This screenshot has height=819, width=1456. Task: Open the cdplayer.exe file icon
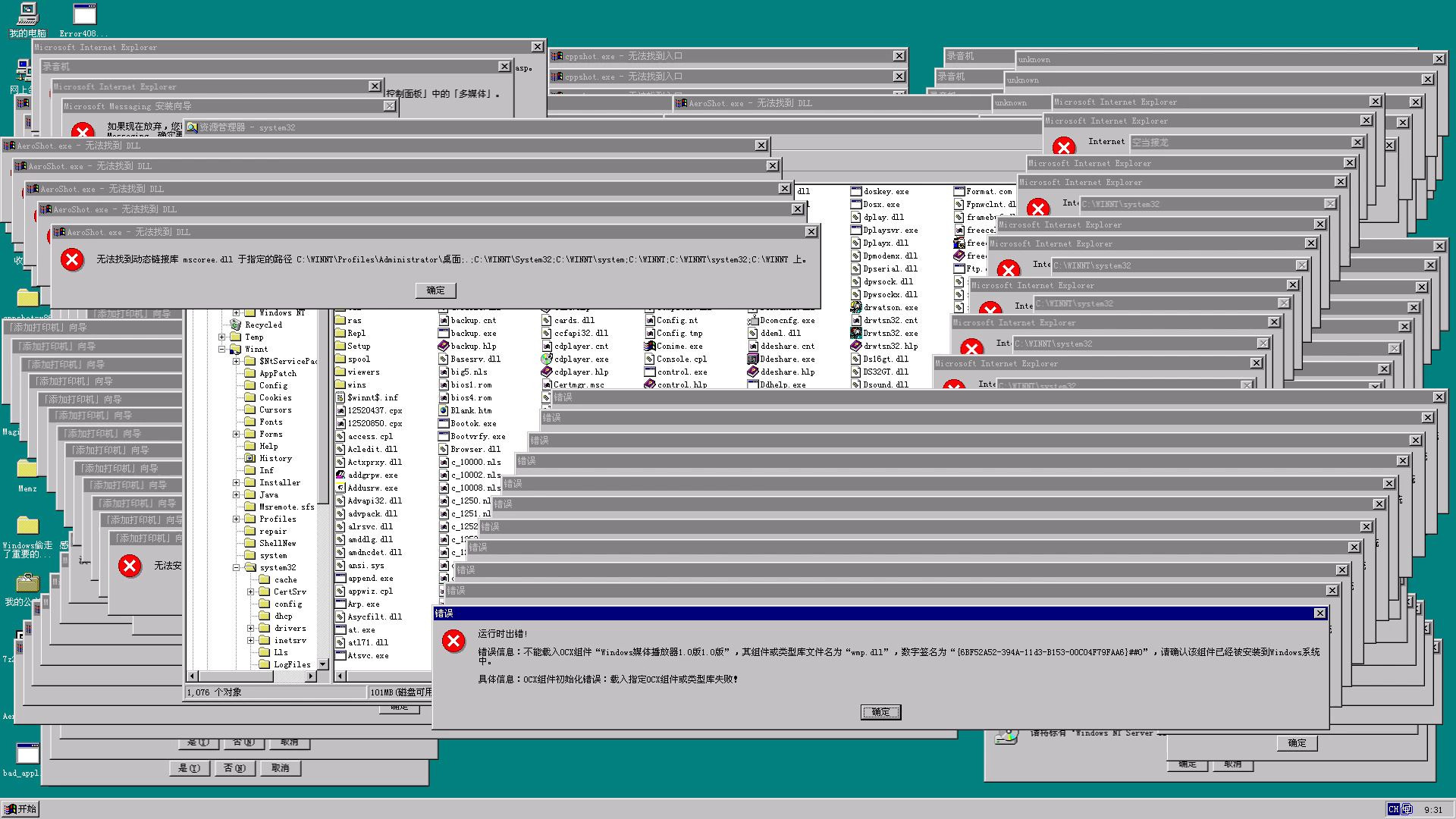pyautogui.click(x=546, y=359)
